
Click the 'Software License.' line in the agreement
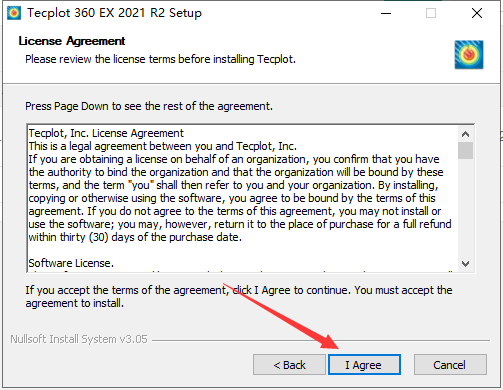click(71, 263)
